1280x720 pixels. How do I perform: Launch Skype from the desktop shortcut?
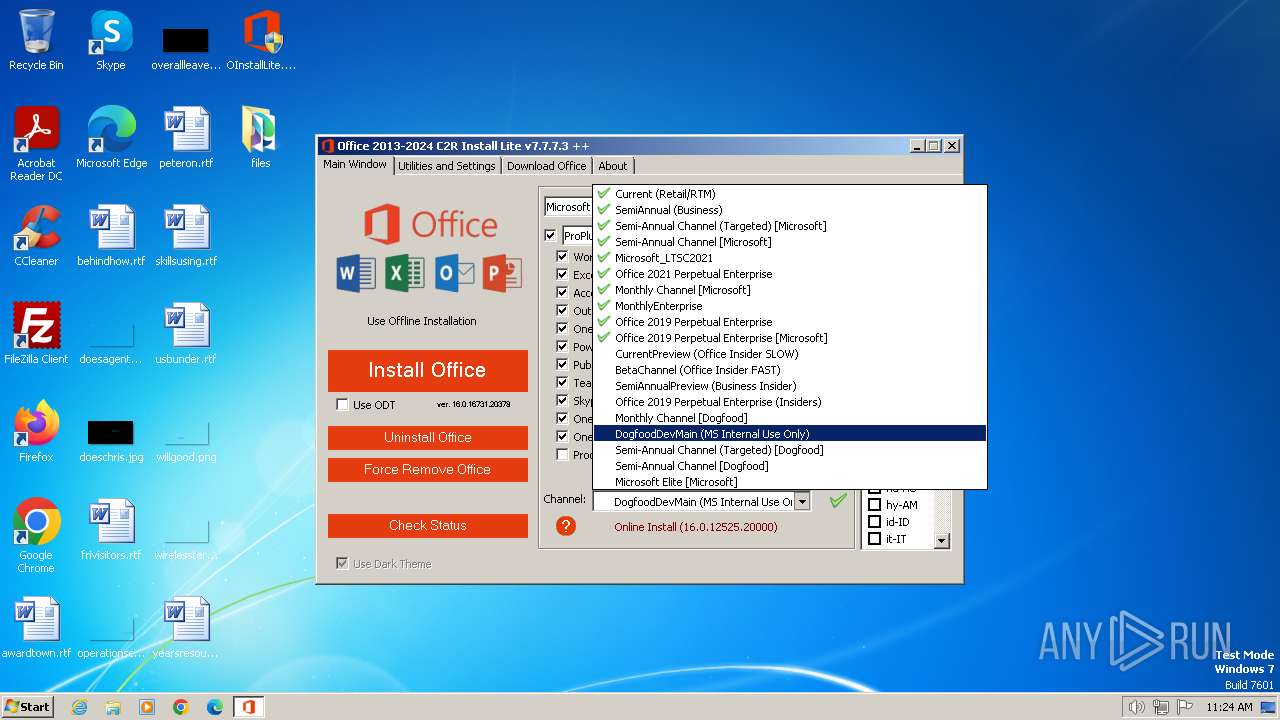point(110,40)
